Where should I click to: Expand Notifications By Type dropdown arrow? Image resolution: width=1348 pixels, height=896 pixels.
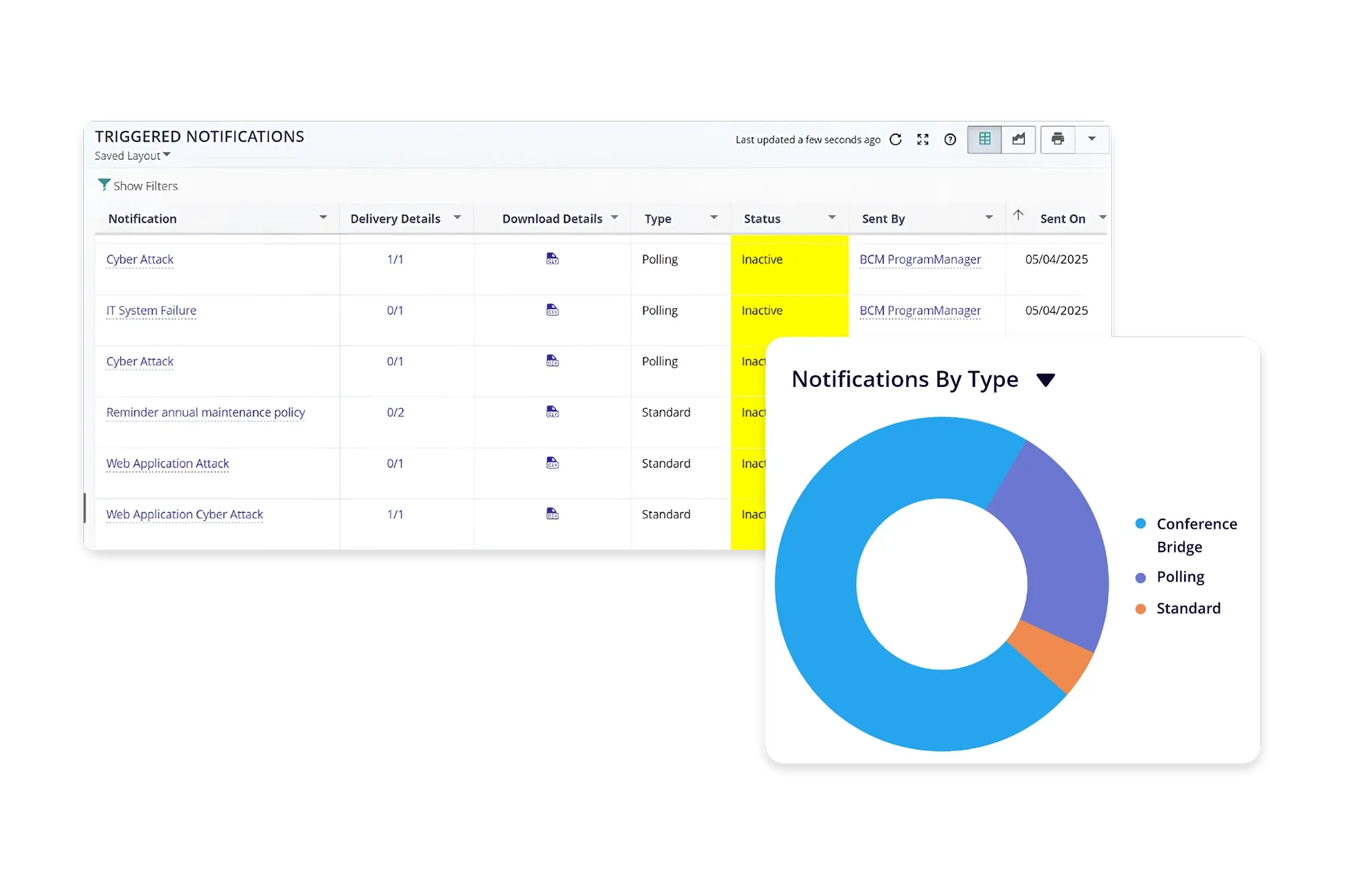1045,380
